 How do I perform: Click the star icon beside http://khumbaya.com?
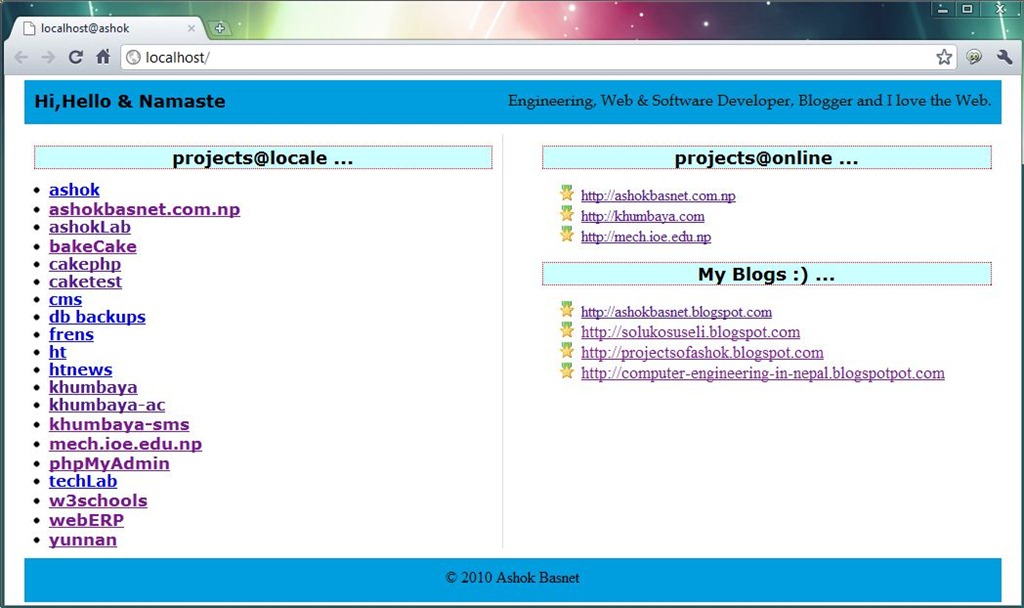(567, 215)
